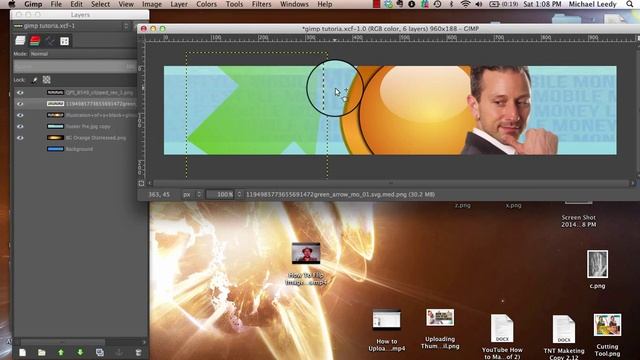Toggle lock alpha channel checkerboard icon
This screenshot has height=360, width=640.
(x=47, y=80)
